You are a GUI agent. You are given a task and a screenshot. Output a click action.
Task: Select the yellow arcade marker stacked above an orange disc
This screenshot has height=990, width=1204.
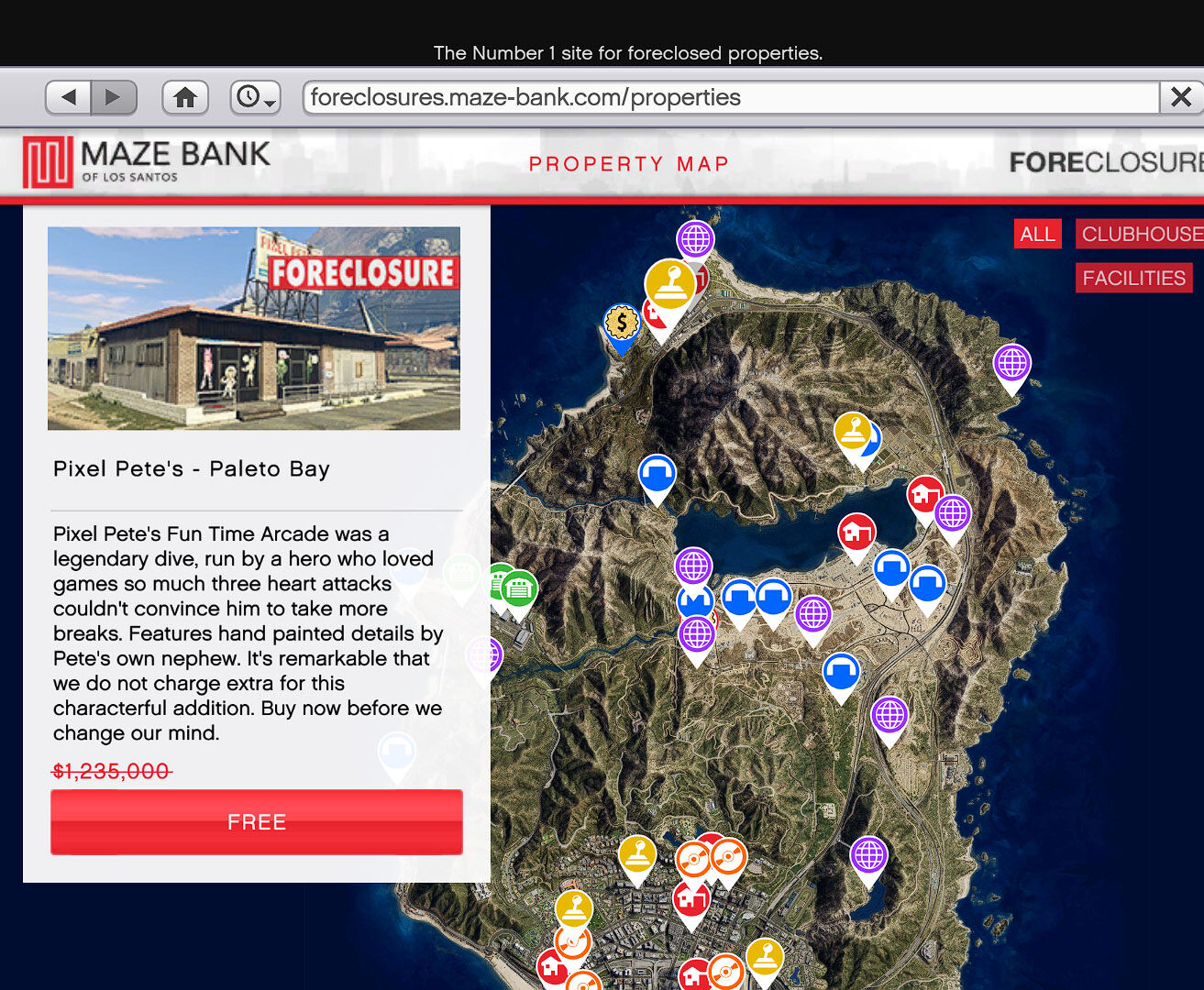[574, 911]
